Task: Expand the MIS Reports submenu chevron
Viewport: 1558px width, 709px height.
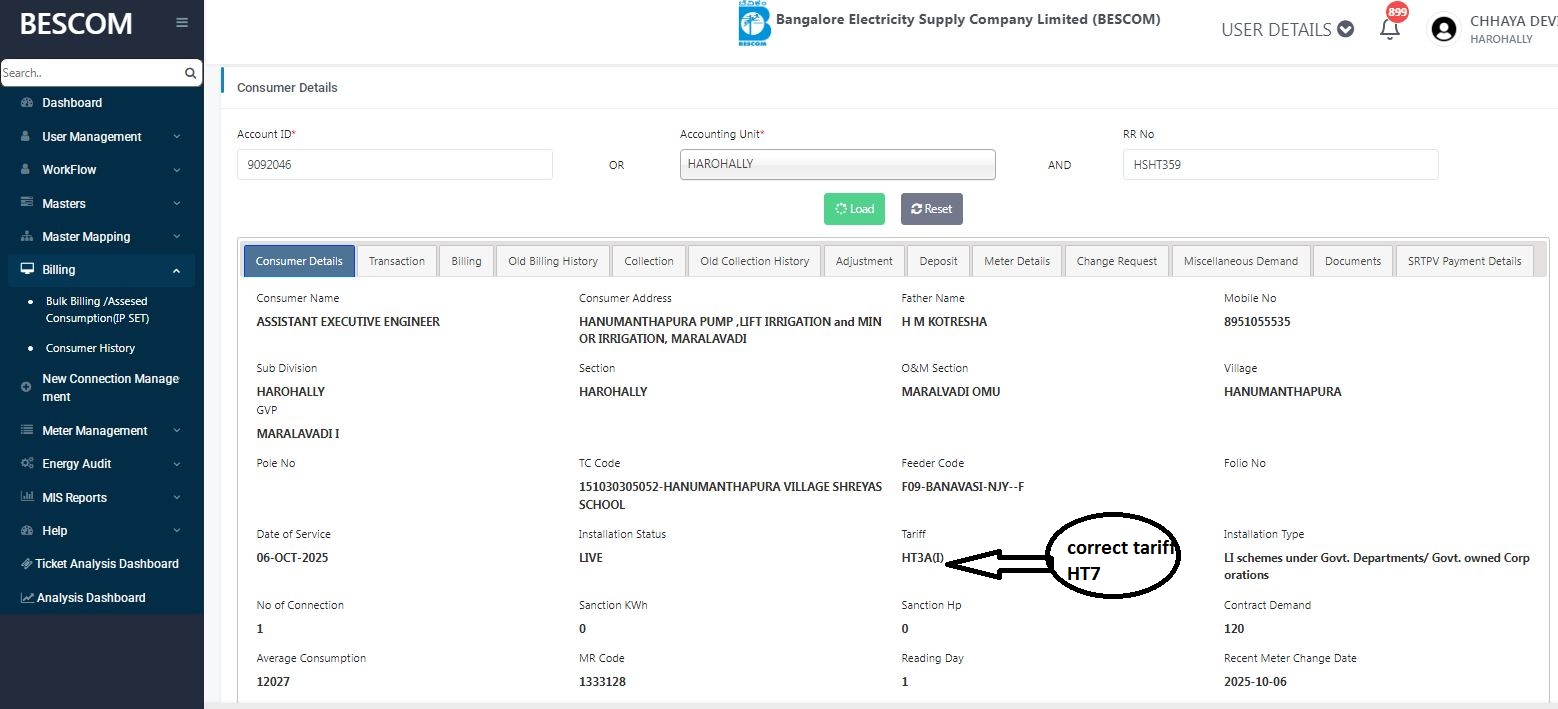Action: (177, 498)
